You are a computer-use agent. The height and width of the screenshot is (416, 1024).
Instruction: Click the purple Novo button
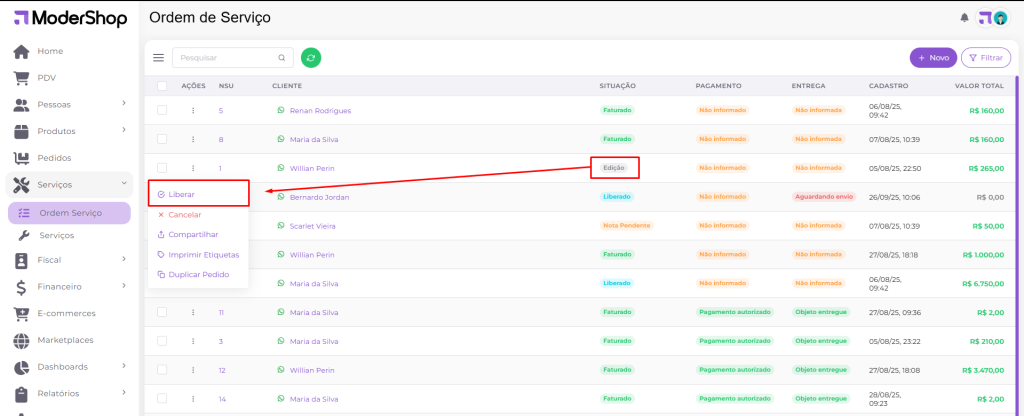[932, 58]
